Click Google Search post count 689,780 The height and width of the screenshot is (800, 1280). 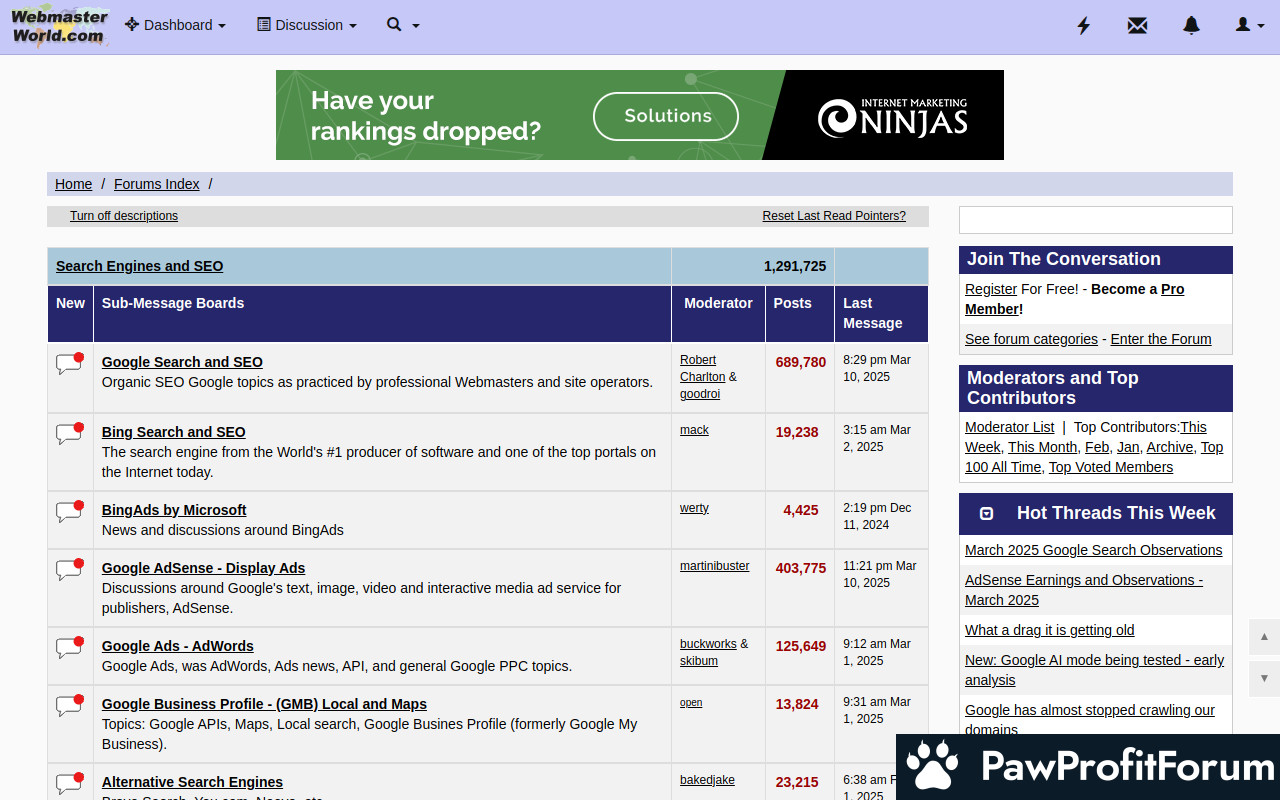pyautogui.click(x=801, y=362)
